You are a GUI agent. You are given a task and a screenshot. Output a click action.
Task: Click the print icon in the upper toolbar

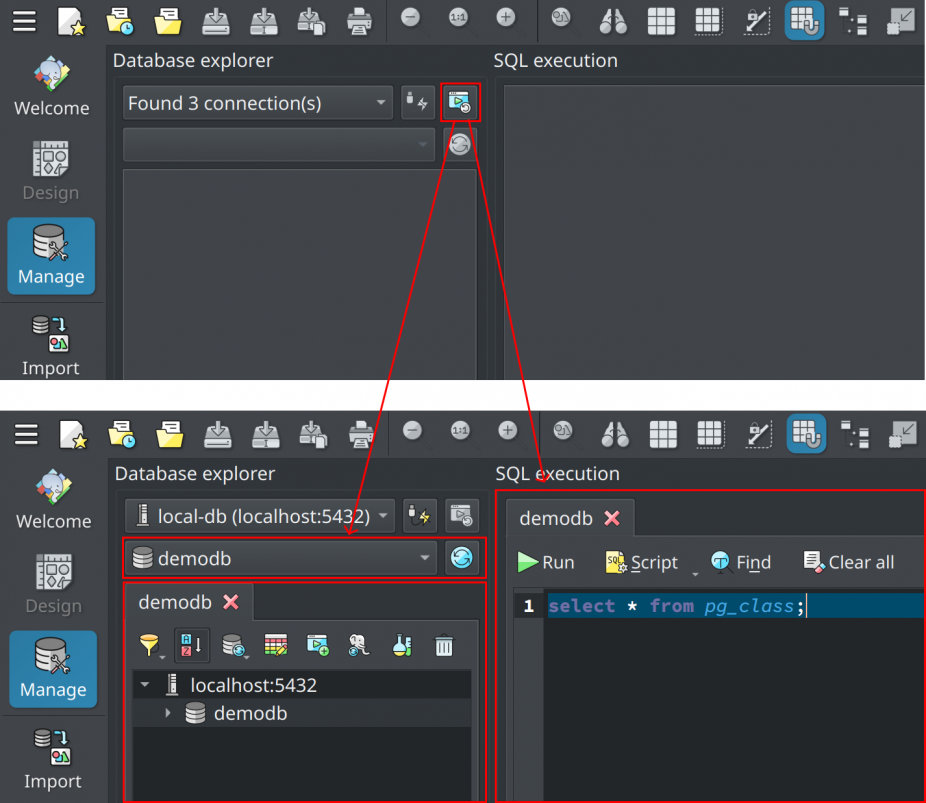point(359,21)
